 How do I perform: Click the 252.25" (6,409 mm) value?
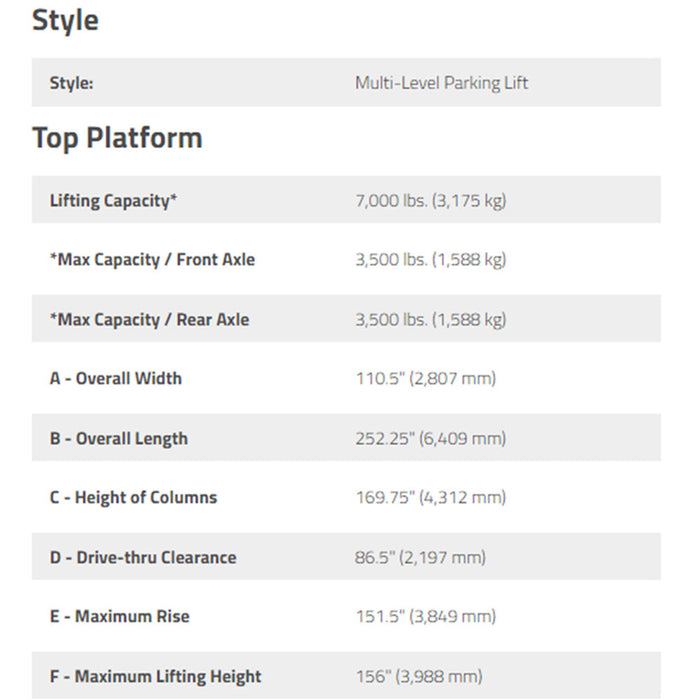pos(431,438)
